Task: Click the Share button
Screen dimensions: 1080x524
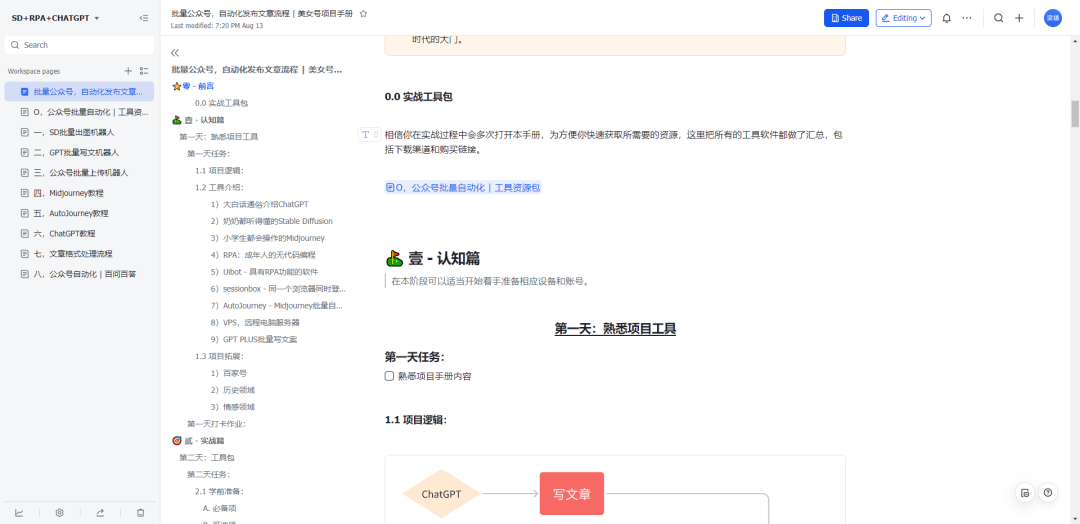Action: coord(846,18)
